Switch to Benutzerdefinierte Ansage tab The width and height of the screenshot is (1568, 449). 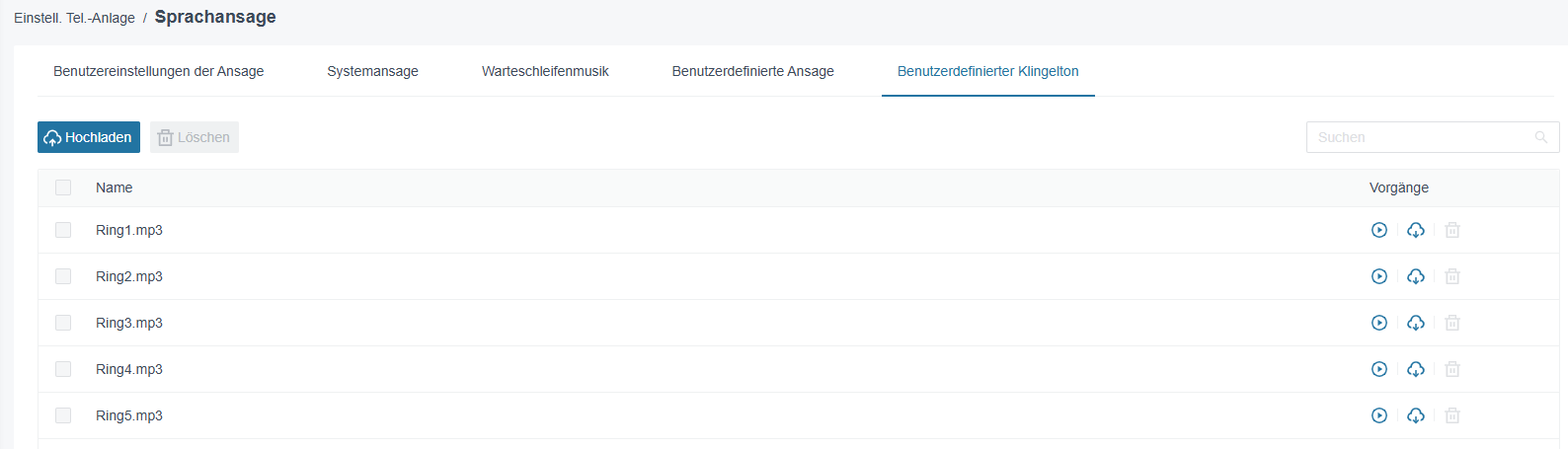[x=753, y=71]
